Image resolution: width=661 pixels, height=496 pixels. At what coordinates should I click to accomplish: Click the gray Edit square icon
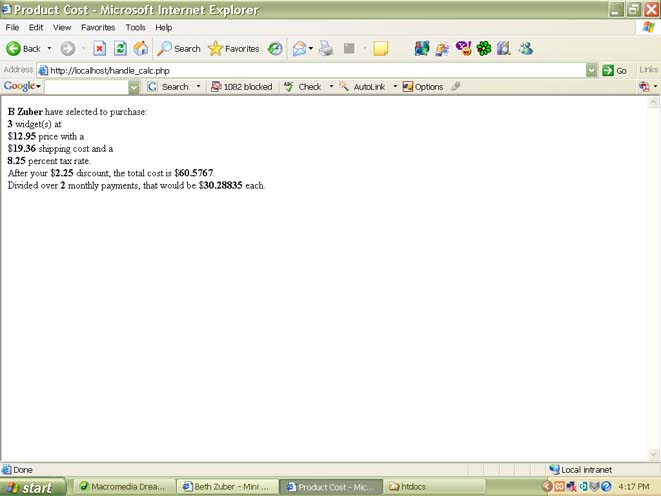click(x=349, y=48)
